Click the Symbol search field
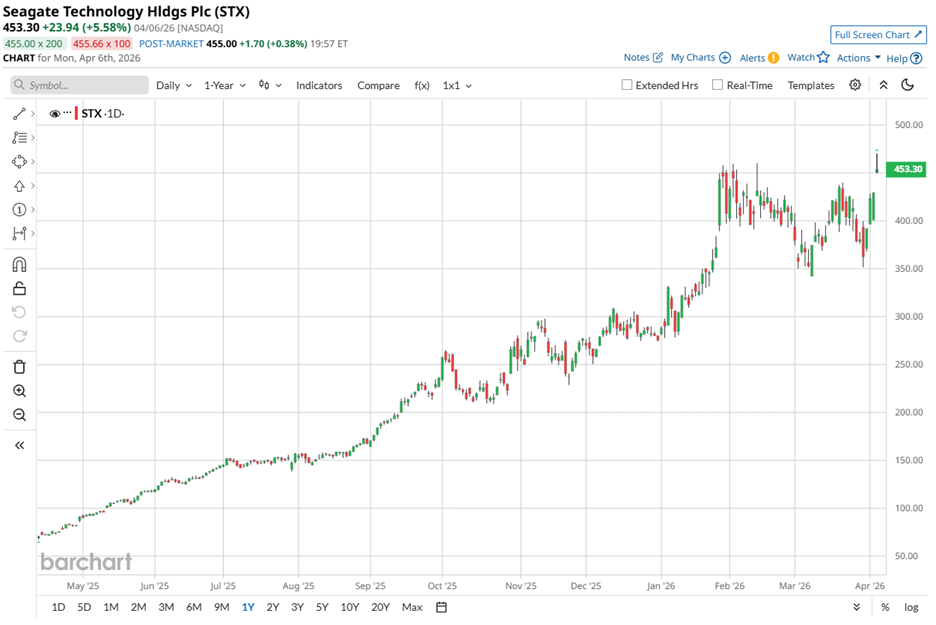The width and height of the screenshot is (936, 625). [x=80, y=86]
